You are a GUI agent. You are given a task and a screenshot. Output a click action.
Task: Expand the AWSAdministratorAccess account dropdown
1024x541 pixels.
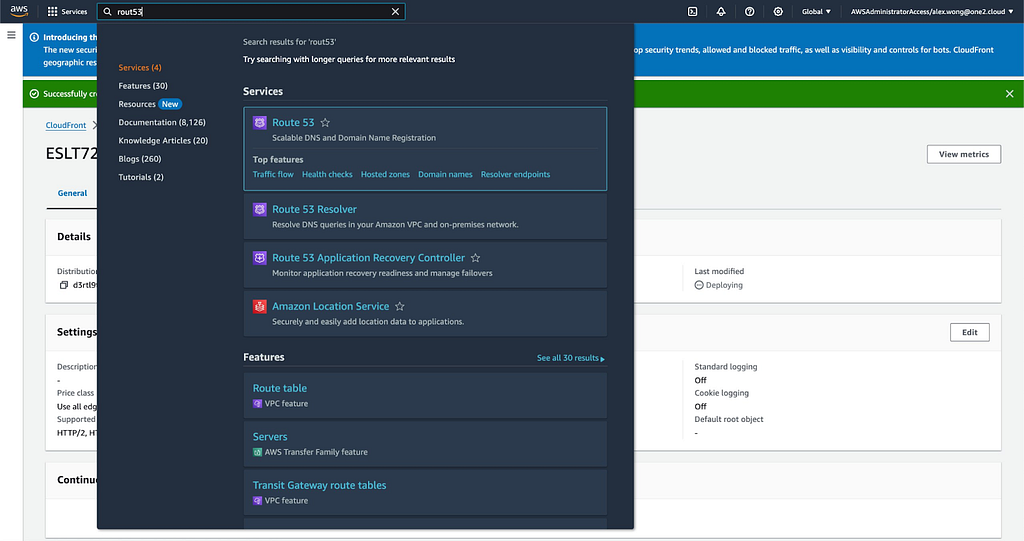tap(932, 11)
